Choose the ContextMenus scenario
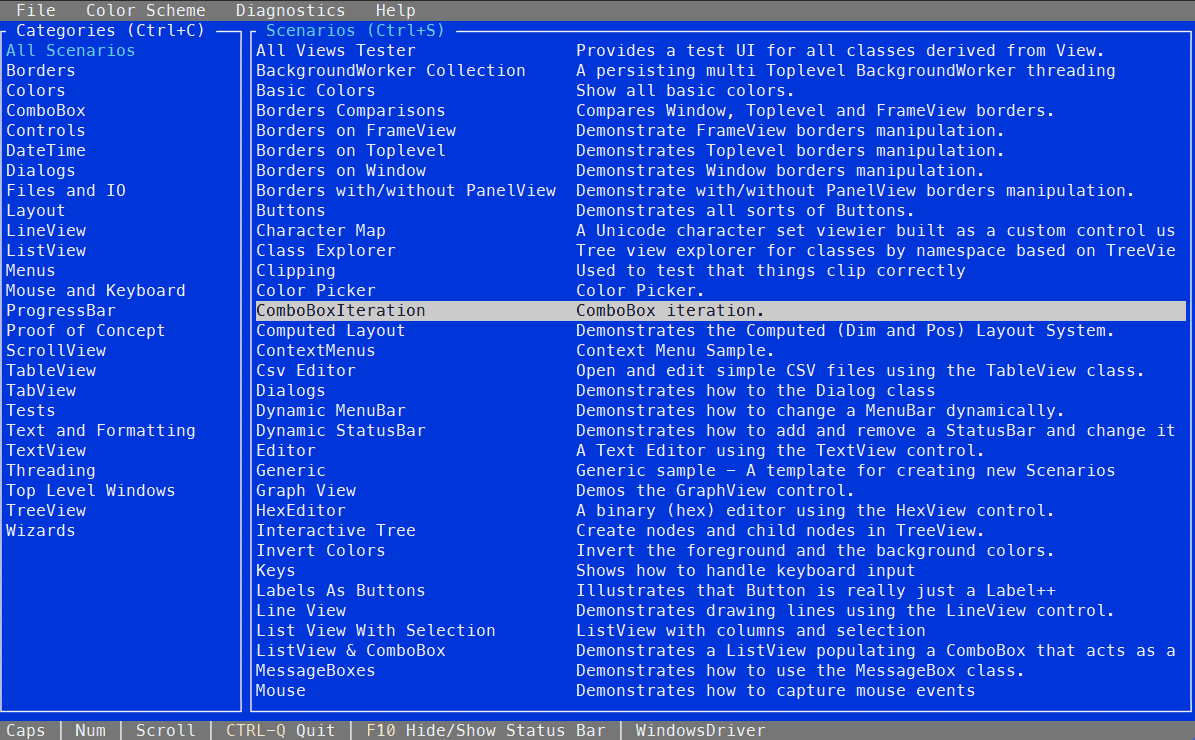Image resolution: width=1195 pixels, height=740 pixels. (316, 351)
